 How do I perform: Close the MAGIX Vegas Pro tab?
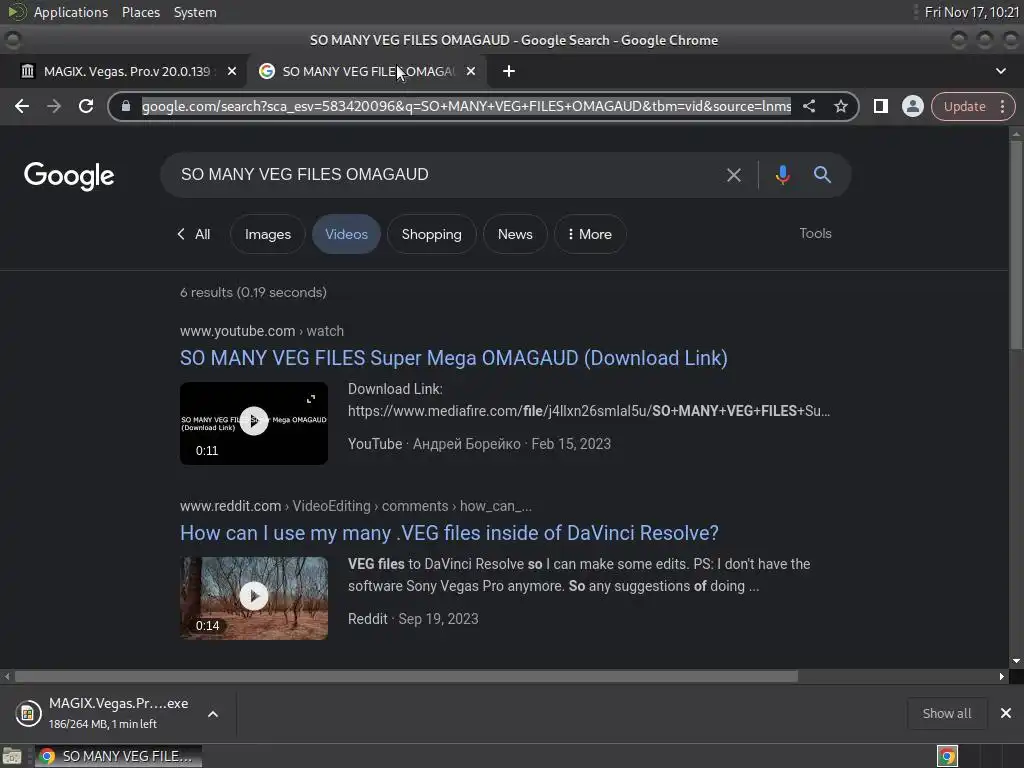[x=232, y=71]
